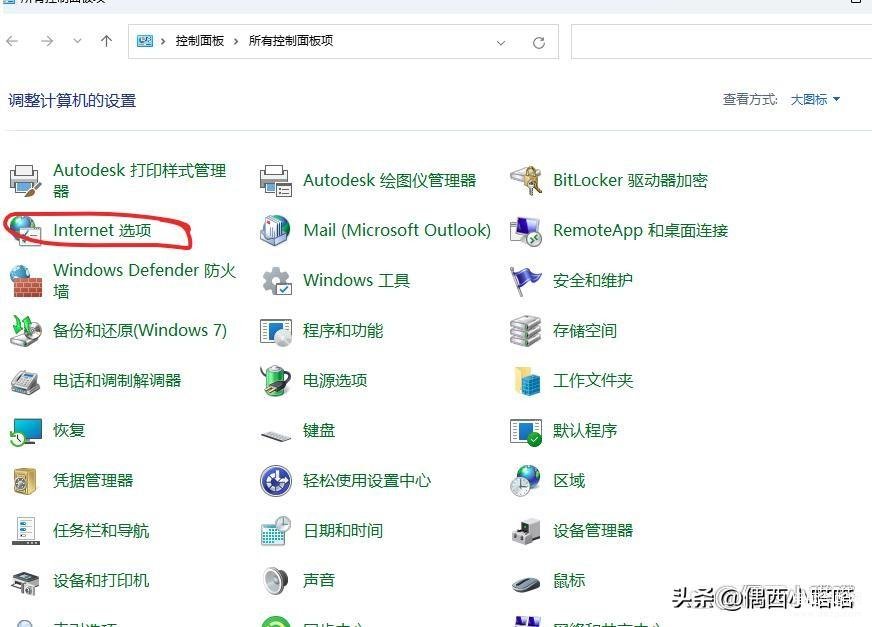Screen dimensions: 872x627
Task: Open the Windows Defender 防火墙 brick wall icon
Action: click(26, 280)
